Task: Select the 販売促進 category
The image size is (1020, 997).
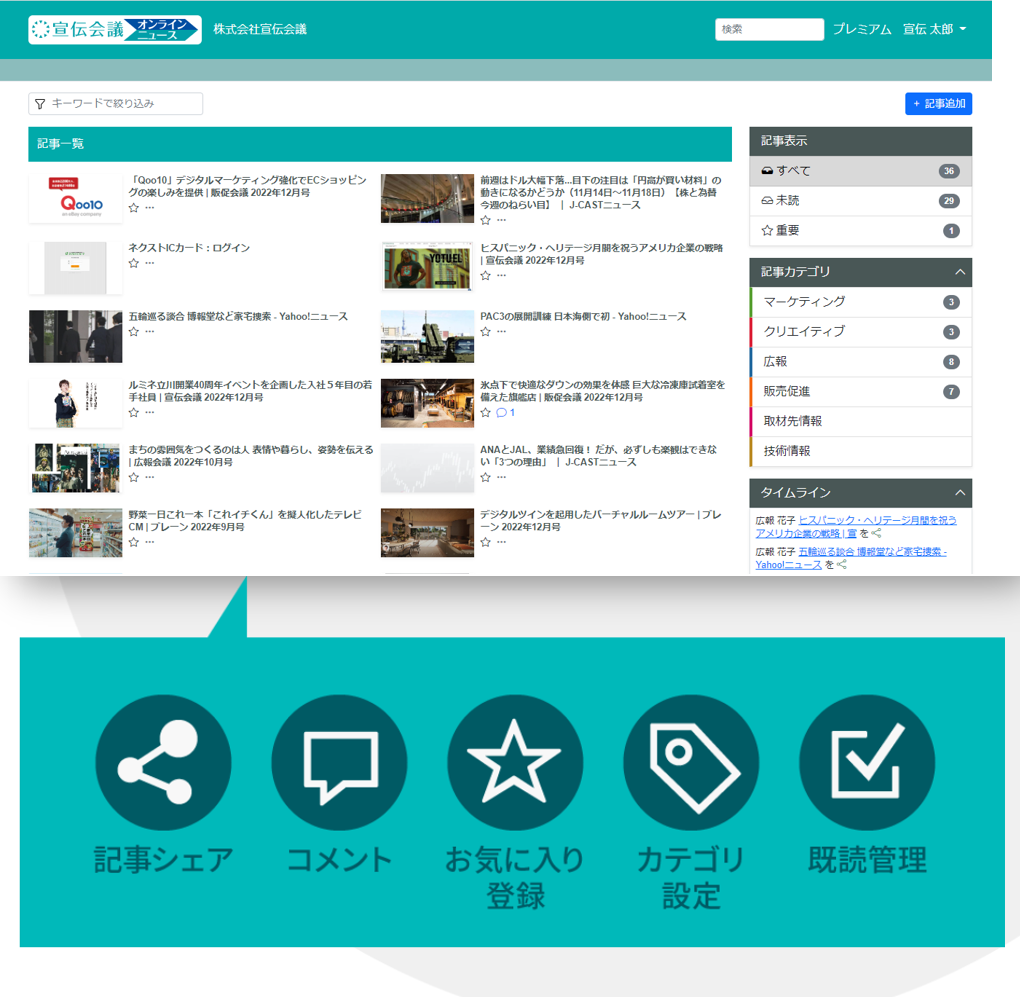Action: pyautogui.click(x=860, y=392)
